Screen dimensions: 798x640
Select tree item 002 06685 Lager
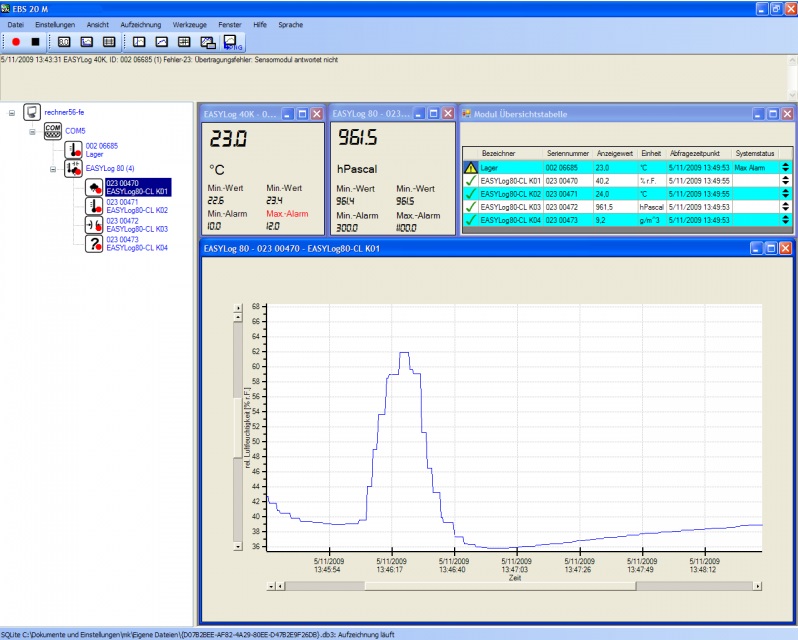coord(101,150)
